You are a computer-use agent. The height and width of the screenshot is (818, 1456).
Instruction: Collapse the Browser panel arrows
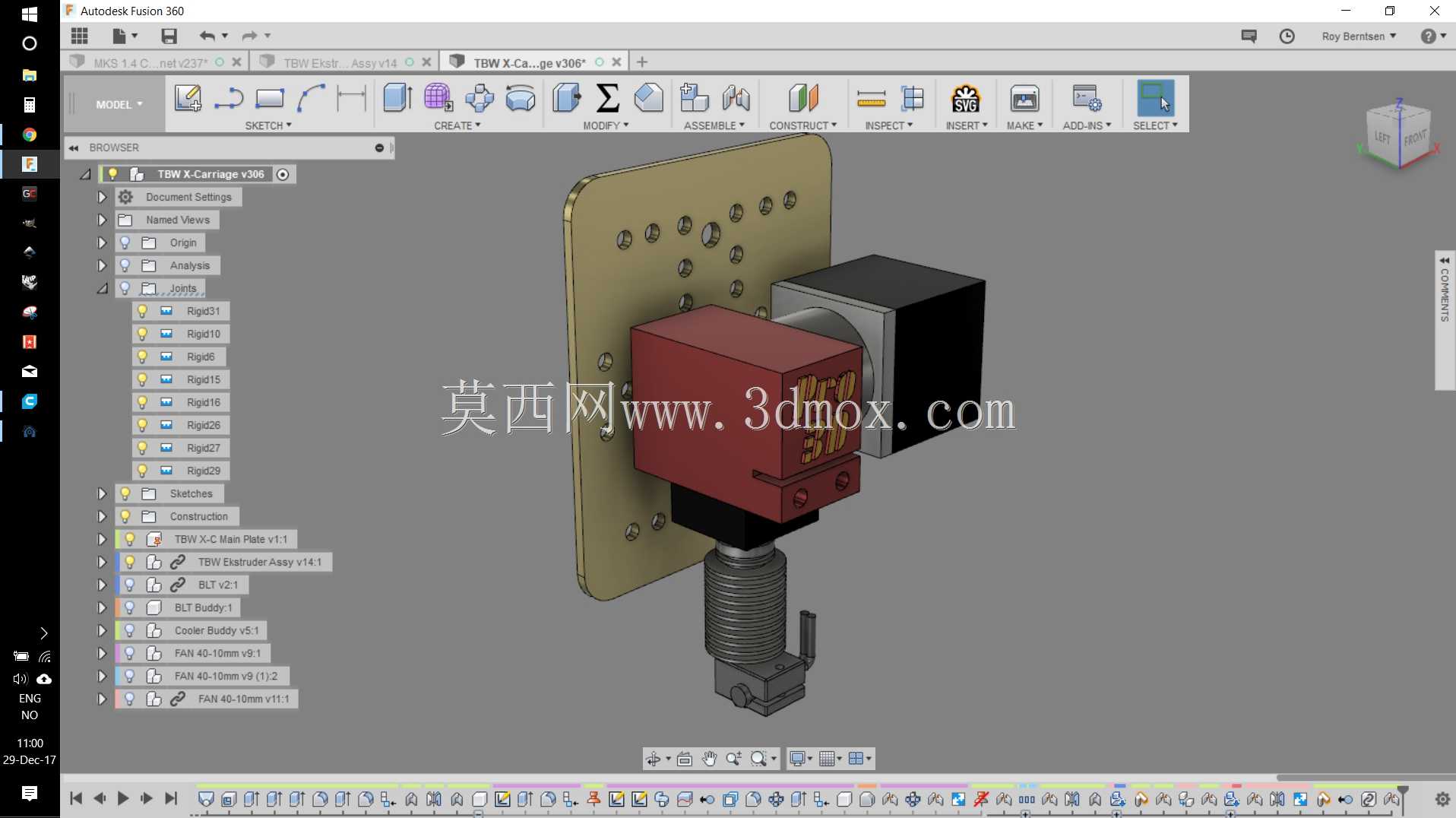point(74,147)
